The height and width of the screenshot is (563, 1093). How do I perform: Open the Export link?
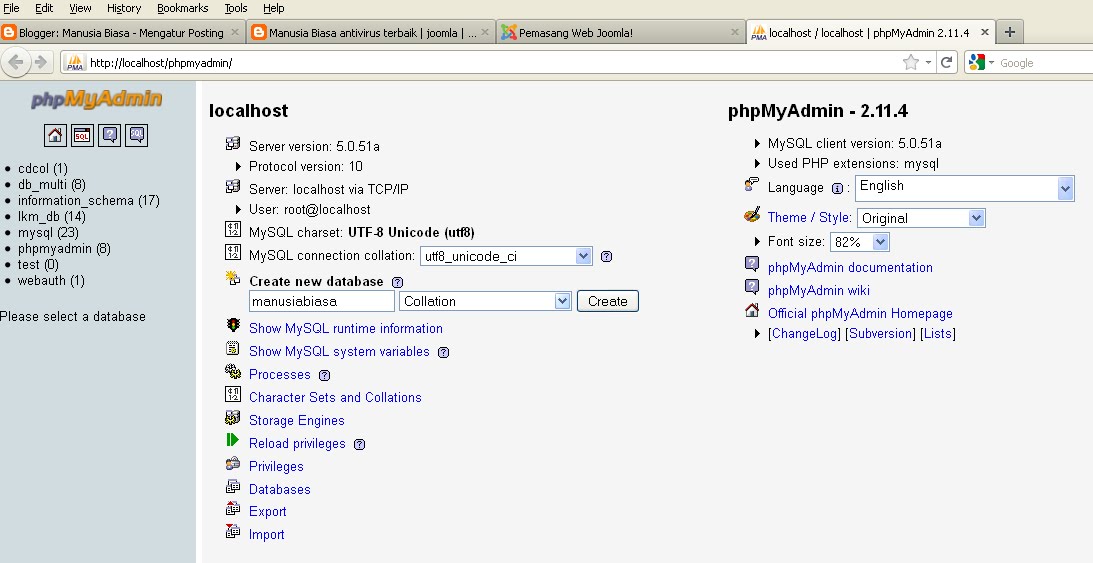click(x=268, y=511)
